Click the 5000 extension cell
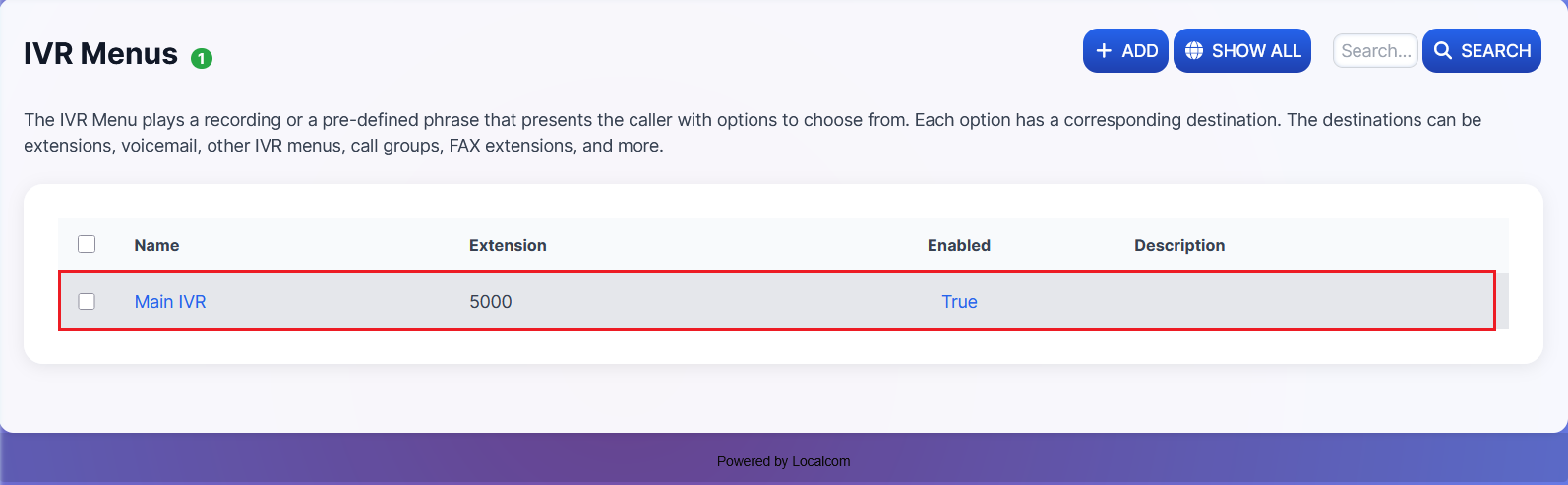1568x485 pixels. tap(491, 302)
